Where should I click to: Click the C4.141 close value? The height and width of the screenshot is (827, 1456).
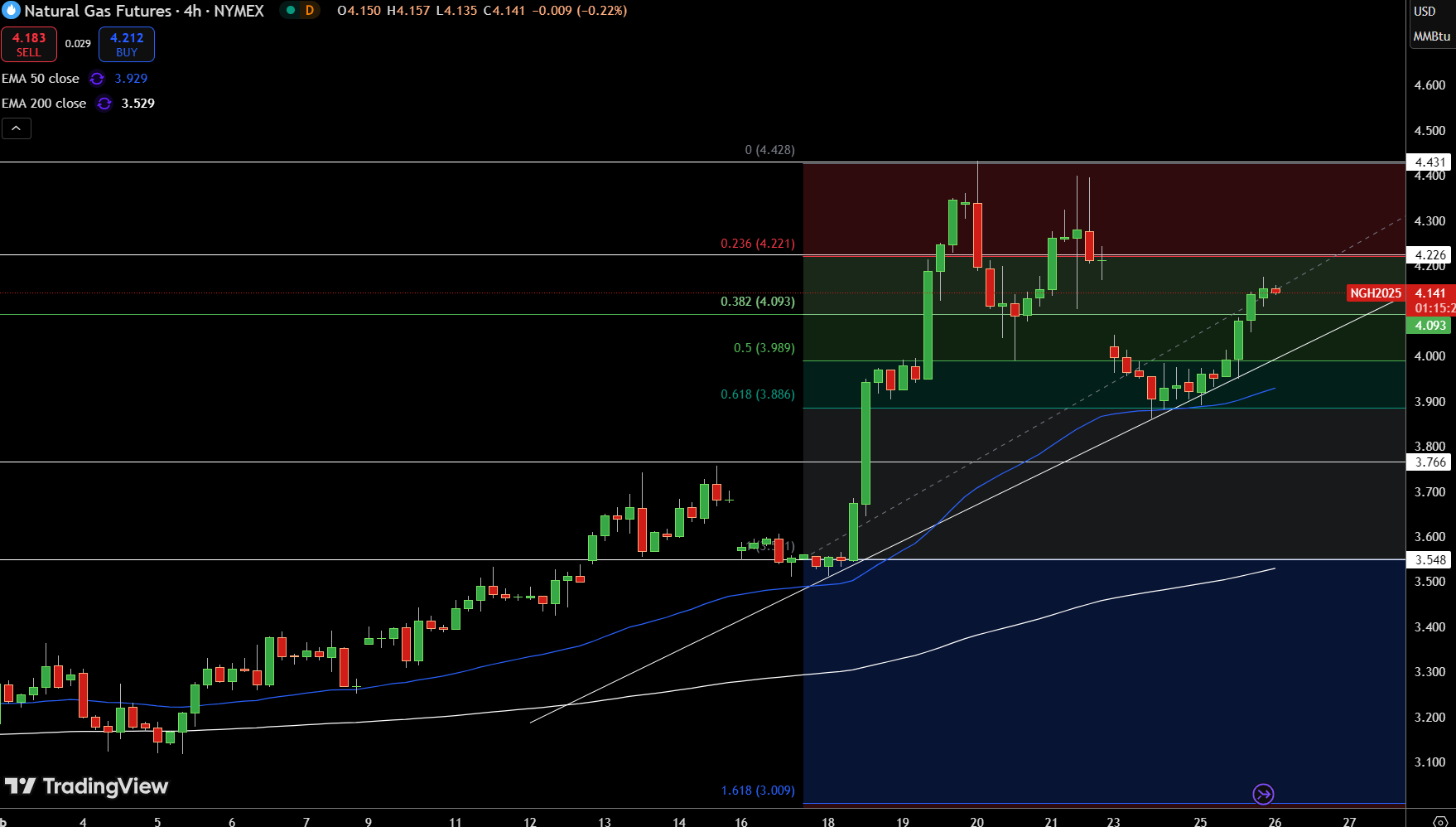pyautogui.click(x=504, y=11)
